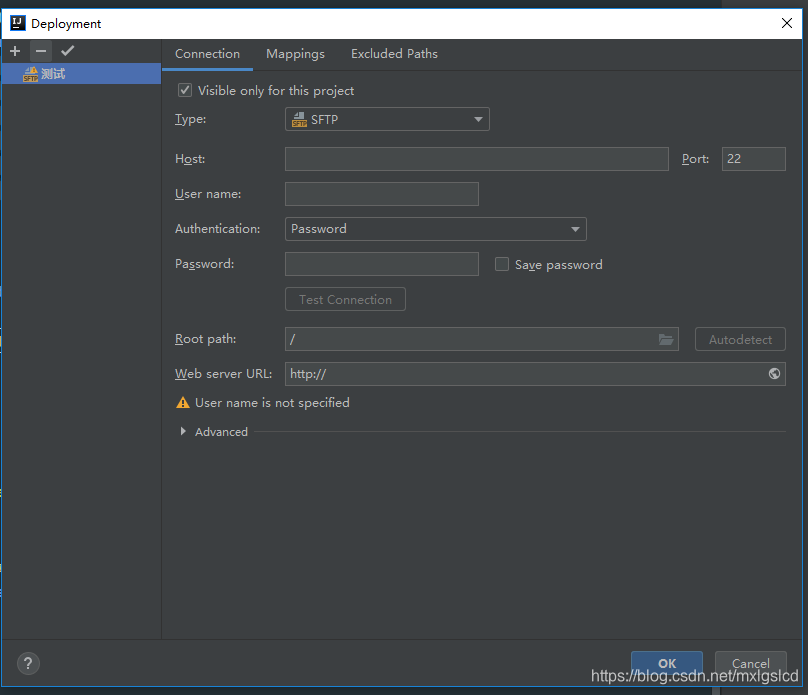Viewport: 808px width, 695px height.
Task: Select the 测试 SFTP server entry
Action: (81, 74)
